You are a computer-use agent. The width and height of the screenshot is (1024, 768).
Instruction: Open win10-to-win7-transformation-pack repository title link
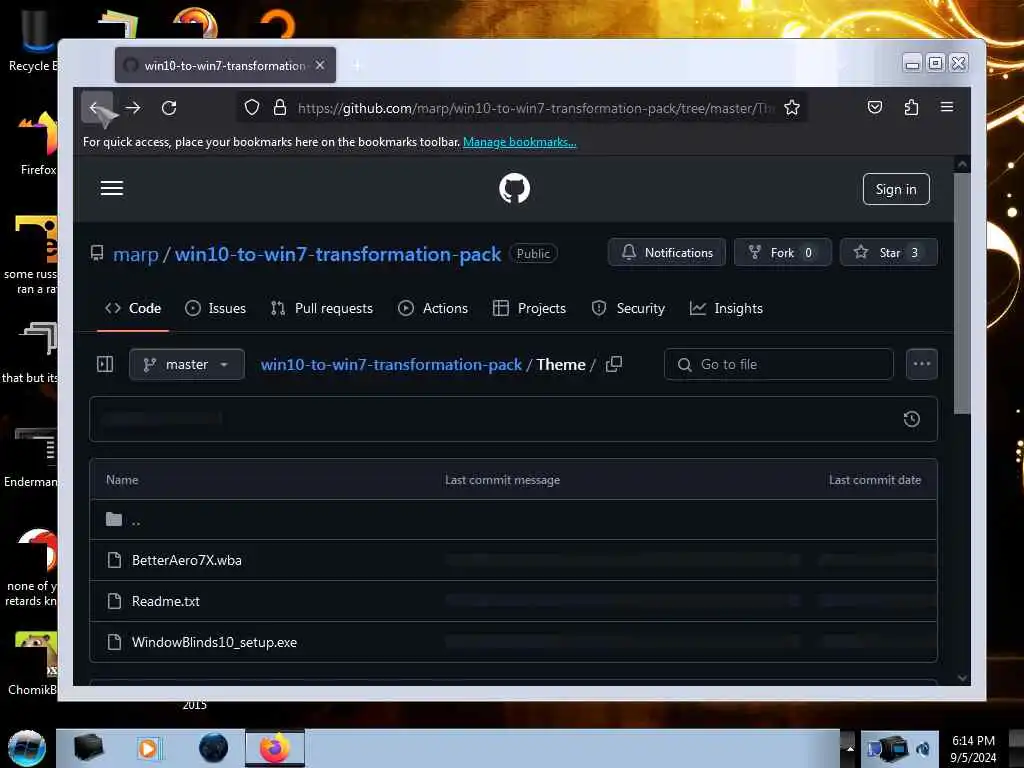point(338,254)
